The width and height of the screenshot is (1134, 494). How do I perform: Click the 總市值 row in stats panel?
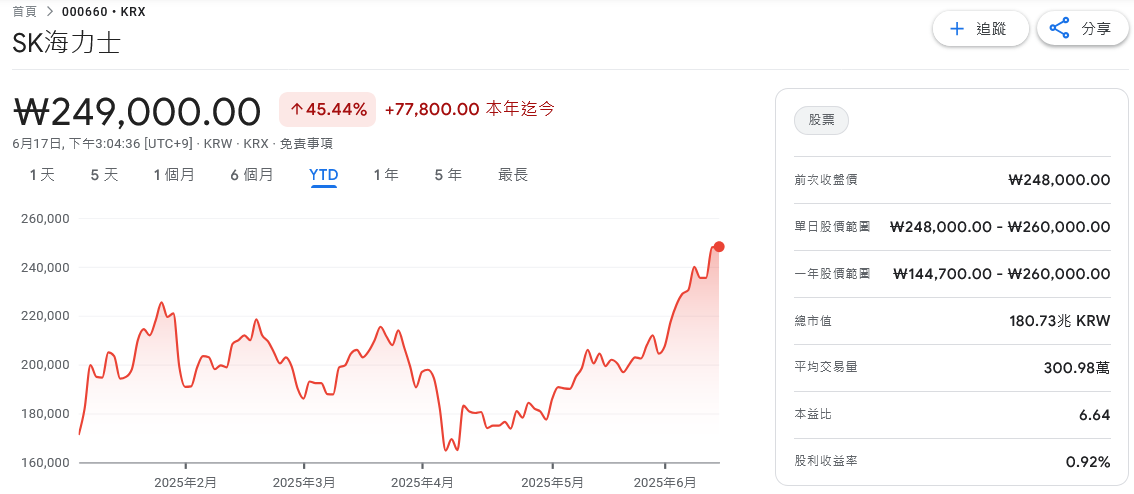[952, 321]
